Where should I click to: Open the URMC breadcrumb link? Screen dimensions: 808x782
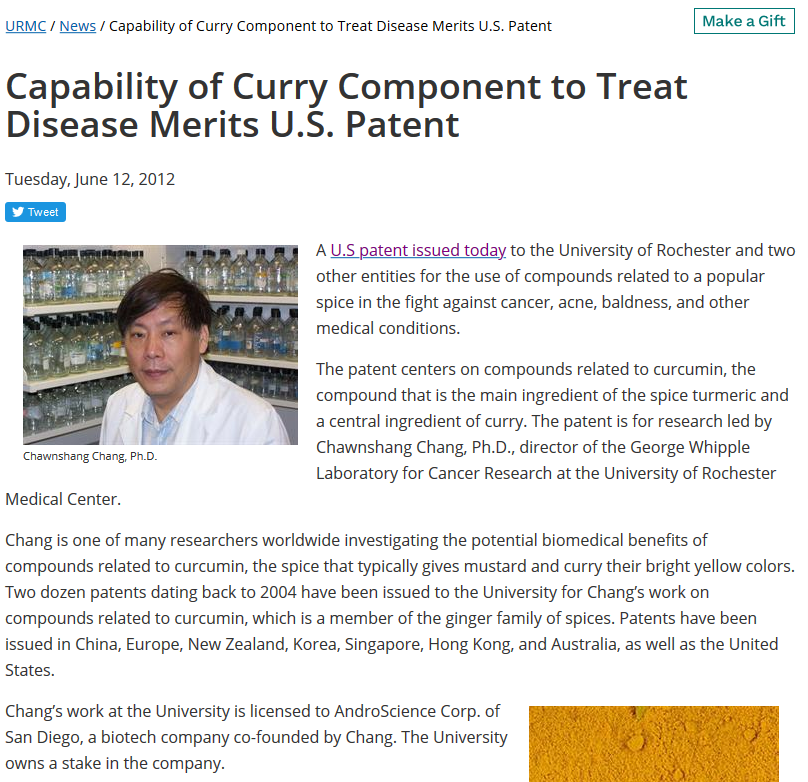(24, 26)
